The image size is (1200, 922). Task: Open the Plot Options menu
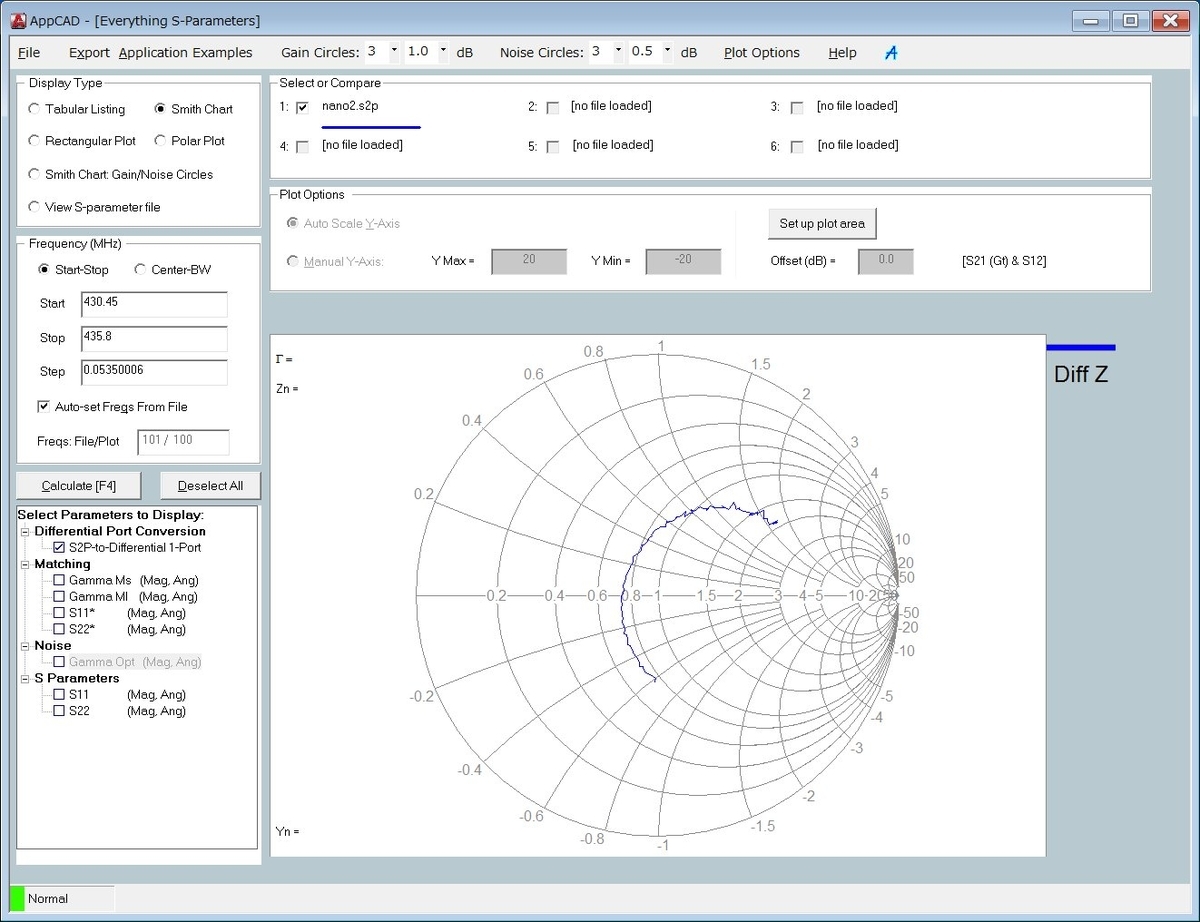(x=762, y=52)
